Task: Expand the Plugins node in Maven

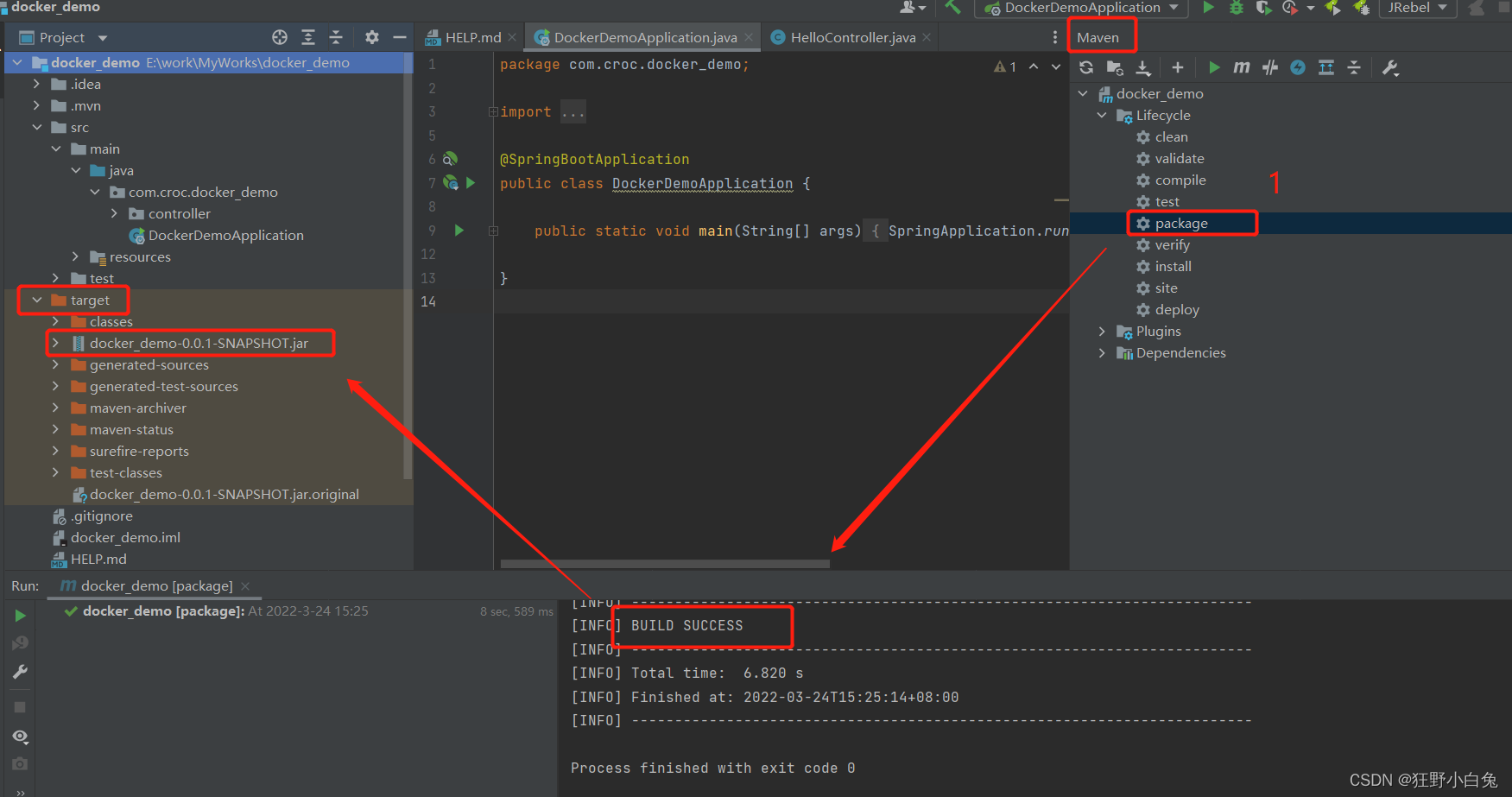Action: (x=1102, y=331)
